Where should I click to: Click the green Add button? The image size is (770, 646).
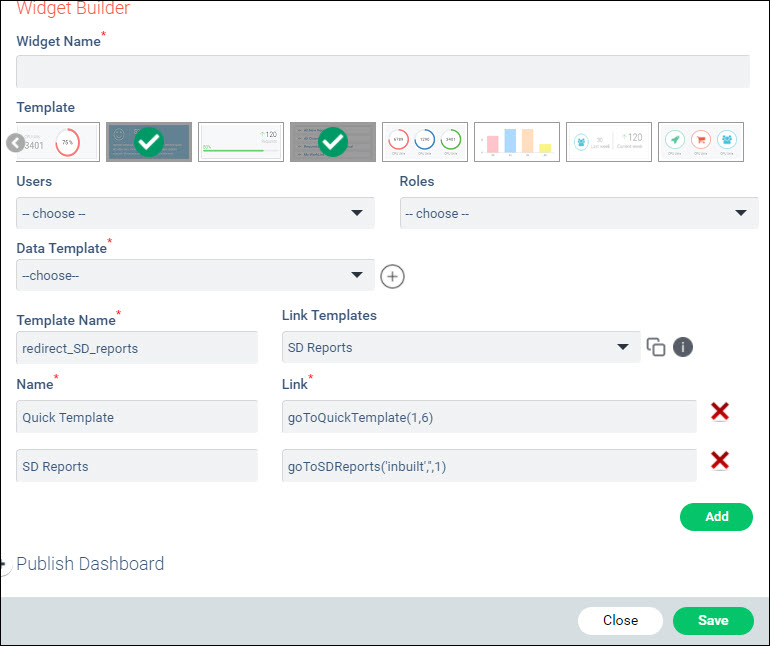pyautogui.click(x=716, y=517)
